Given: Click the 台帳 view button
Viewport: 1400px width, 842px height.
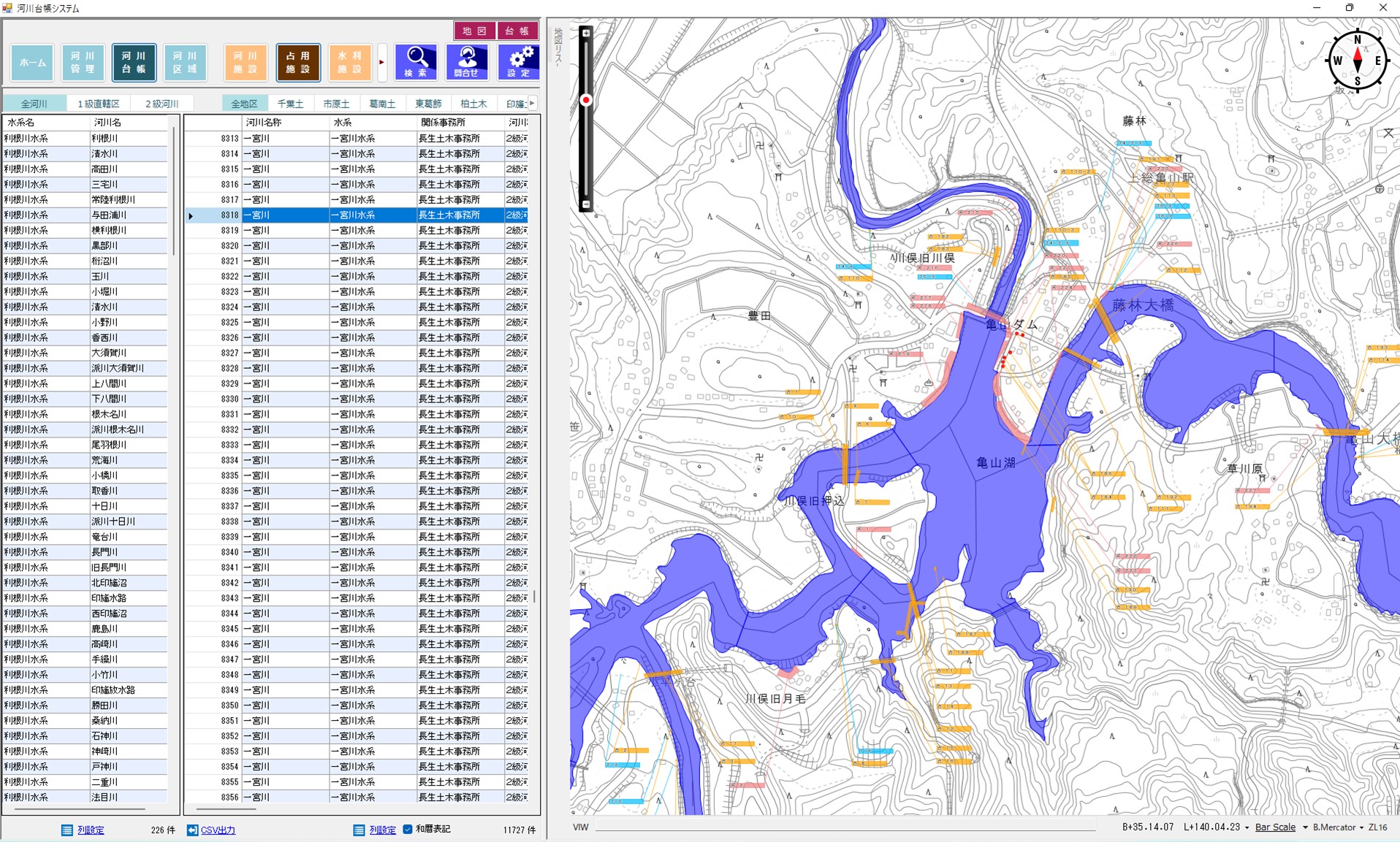Looking at the screenshot, I should 517,31.
